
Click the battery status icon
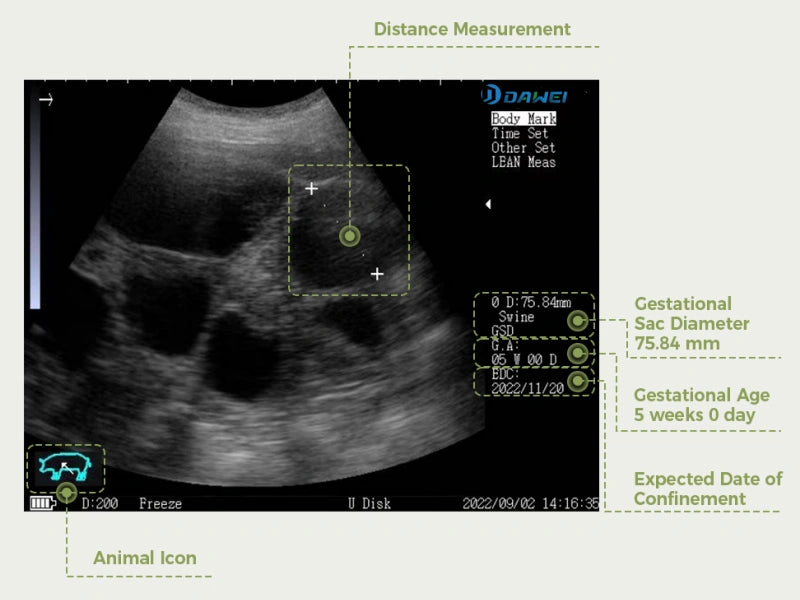point(42,503)
